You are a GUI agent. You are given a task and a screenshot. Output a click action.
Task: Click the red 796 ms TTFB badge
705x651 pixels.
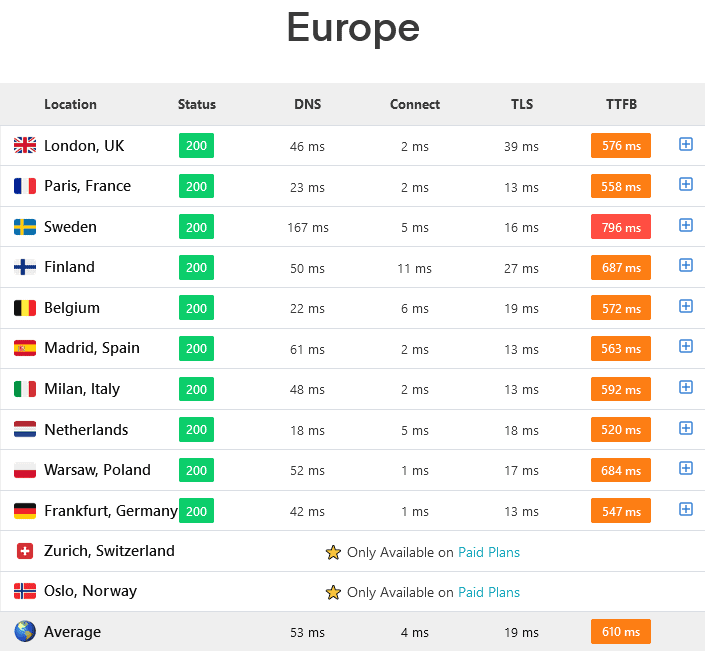coord(621,227)
